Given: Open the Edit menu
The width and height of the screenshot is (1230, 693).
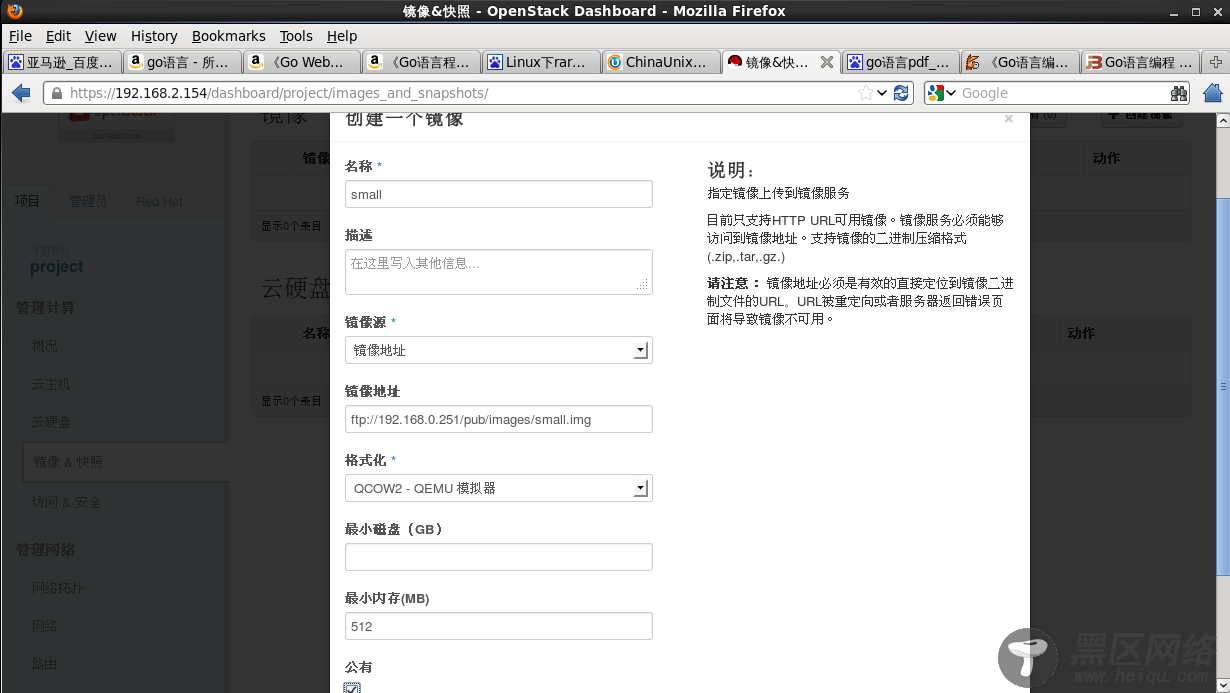Looking at the screenshot, I should pos(58,36).
